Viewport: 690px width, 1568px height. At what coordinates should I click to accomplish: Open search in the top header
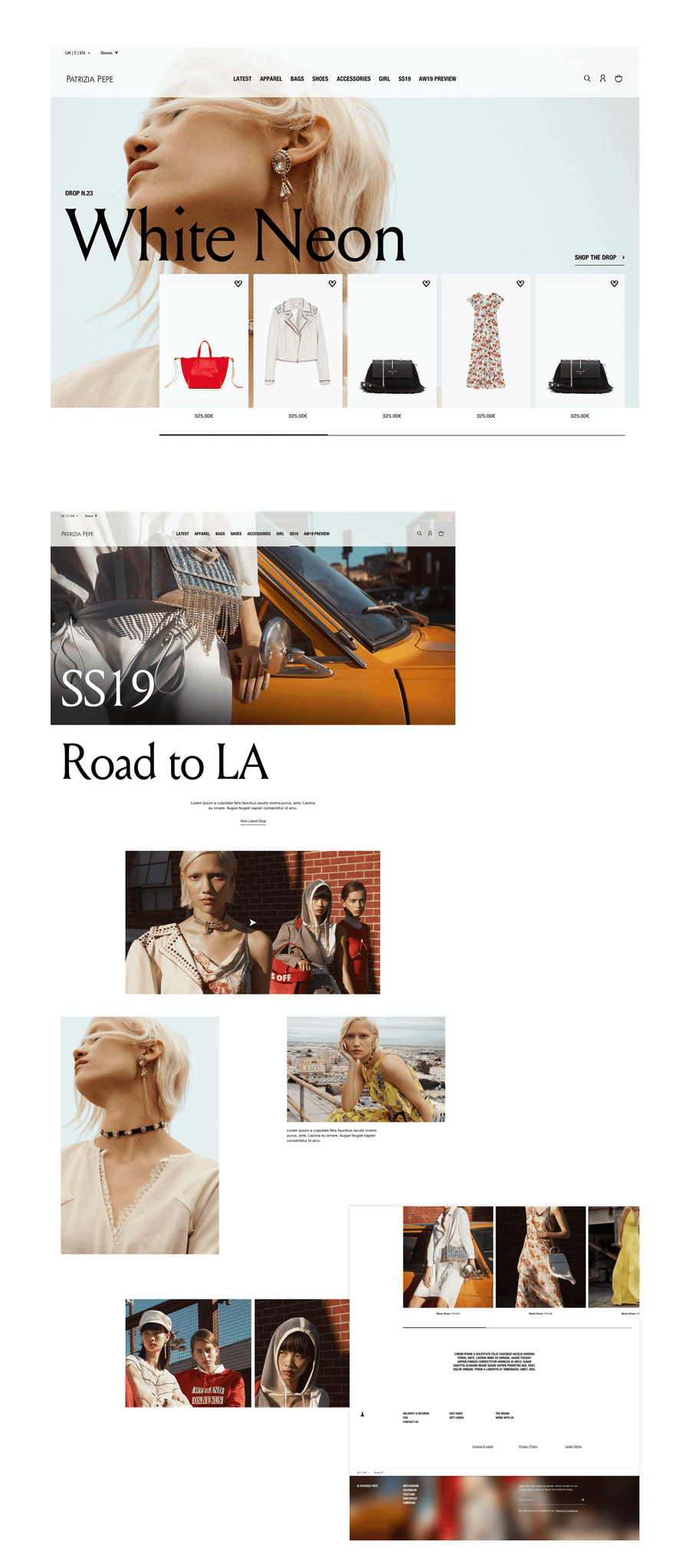pyautogui.click(x=587, y=78)
